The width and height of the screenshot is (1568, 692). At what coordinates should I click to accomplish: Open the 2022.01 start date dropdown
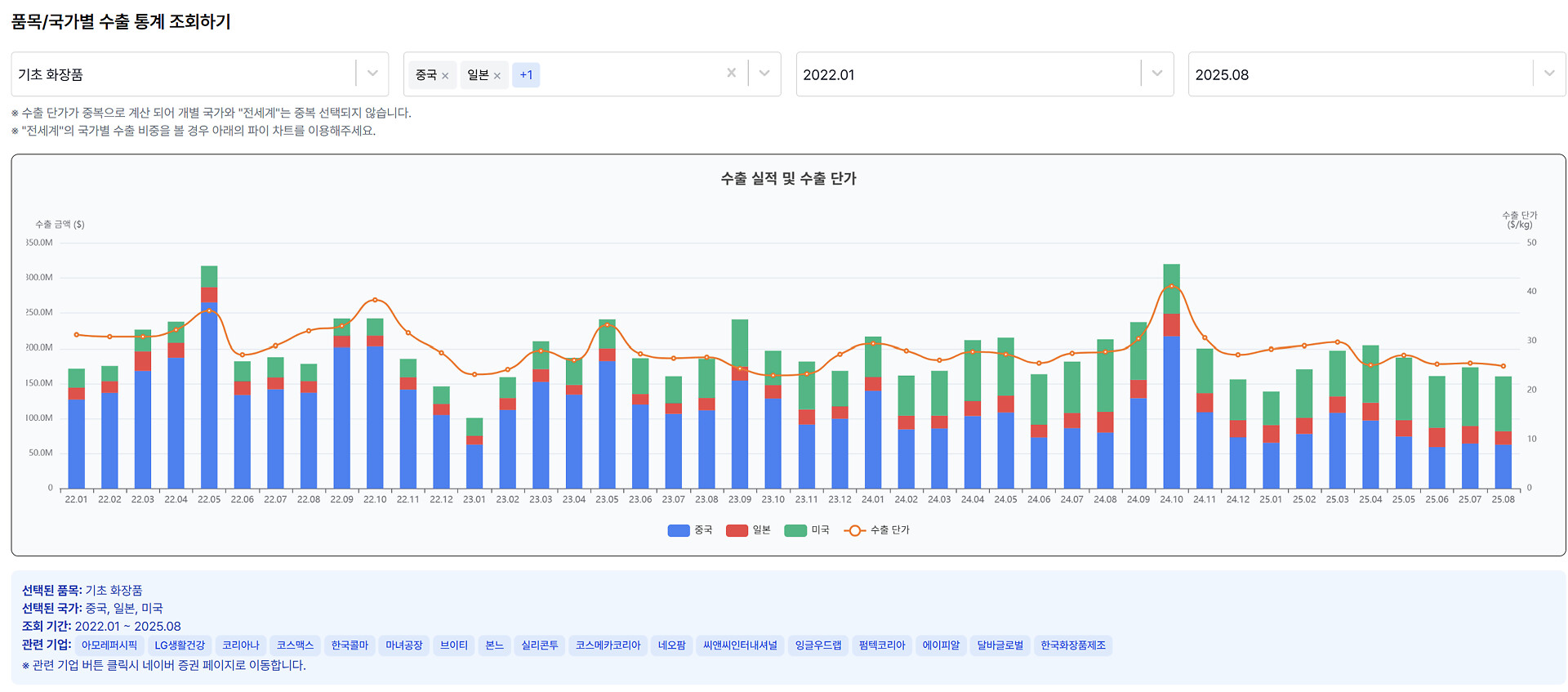[x=1156, y=74]
